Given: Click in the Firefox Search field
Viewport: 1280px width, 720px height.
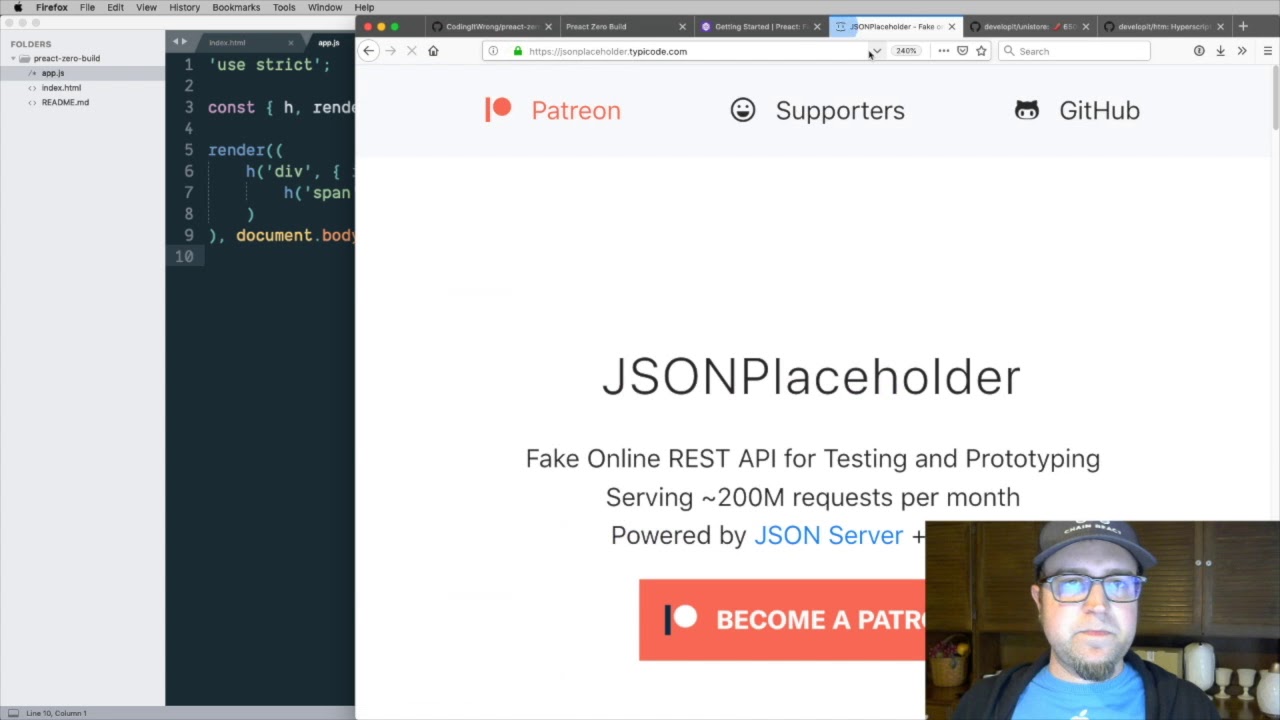Looking at the screenshot, I should (1075, 51).
